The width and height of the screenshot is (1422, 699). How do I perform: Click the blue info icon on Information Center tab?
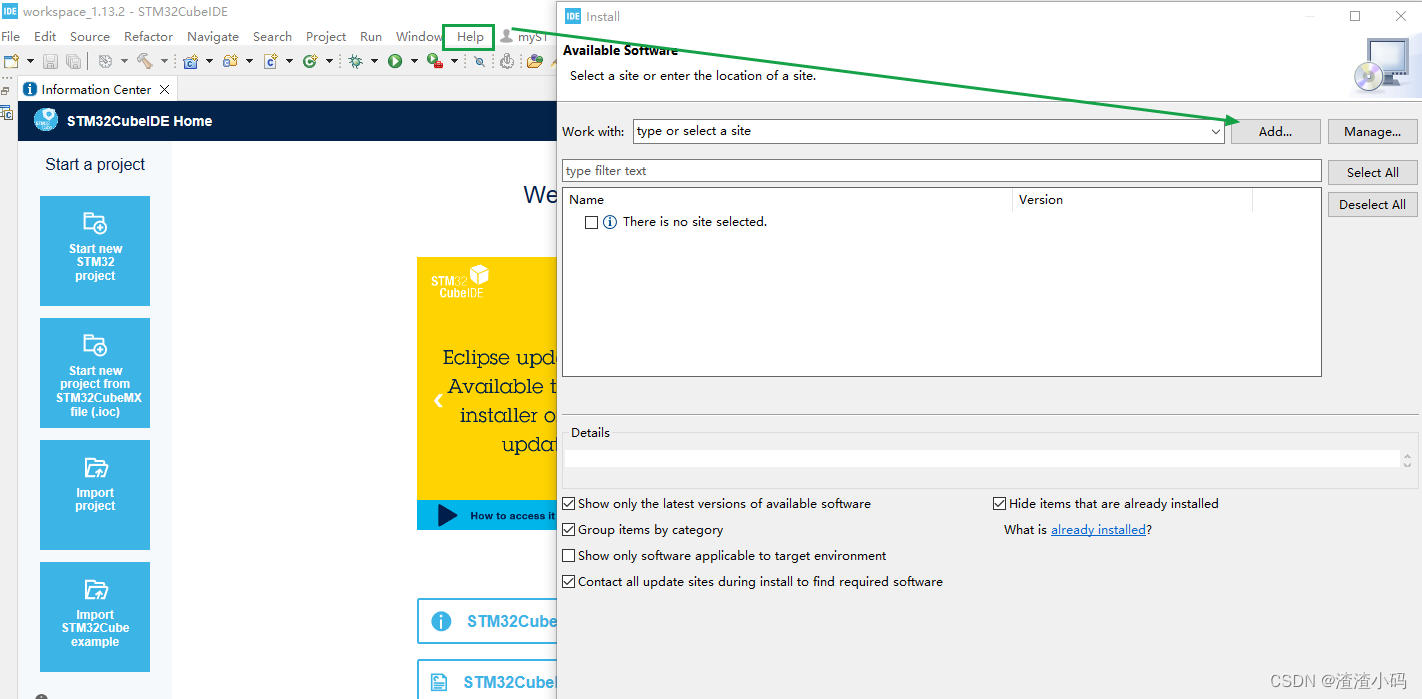point(30,89)
